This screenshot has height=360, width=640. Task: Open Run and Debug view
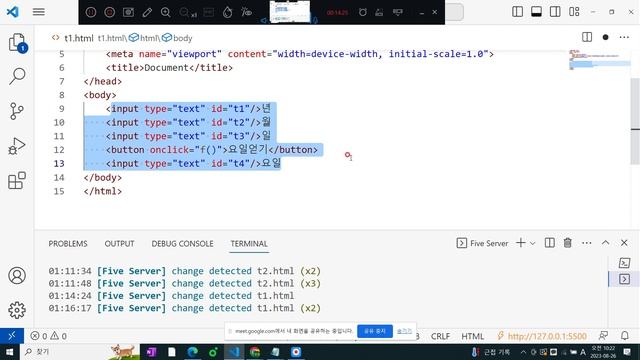[17, 146]
